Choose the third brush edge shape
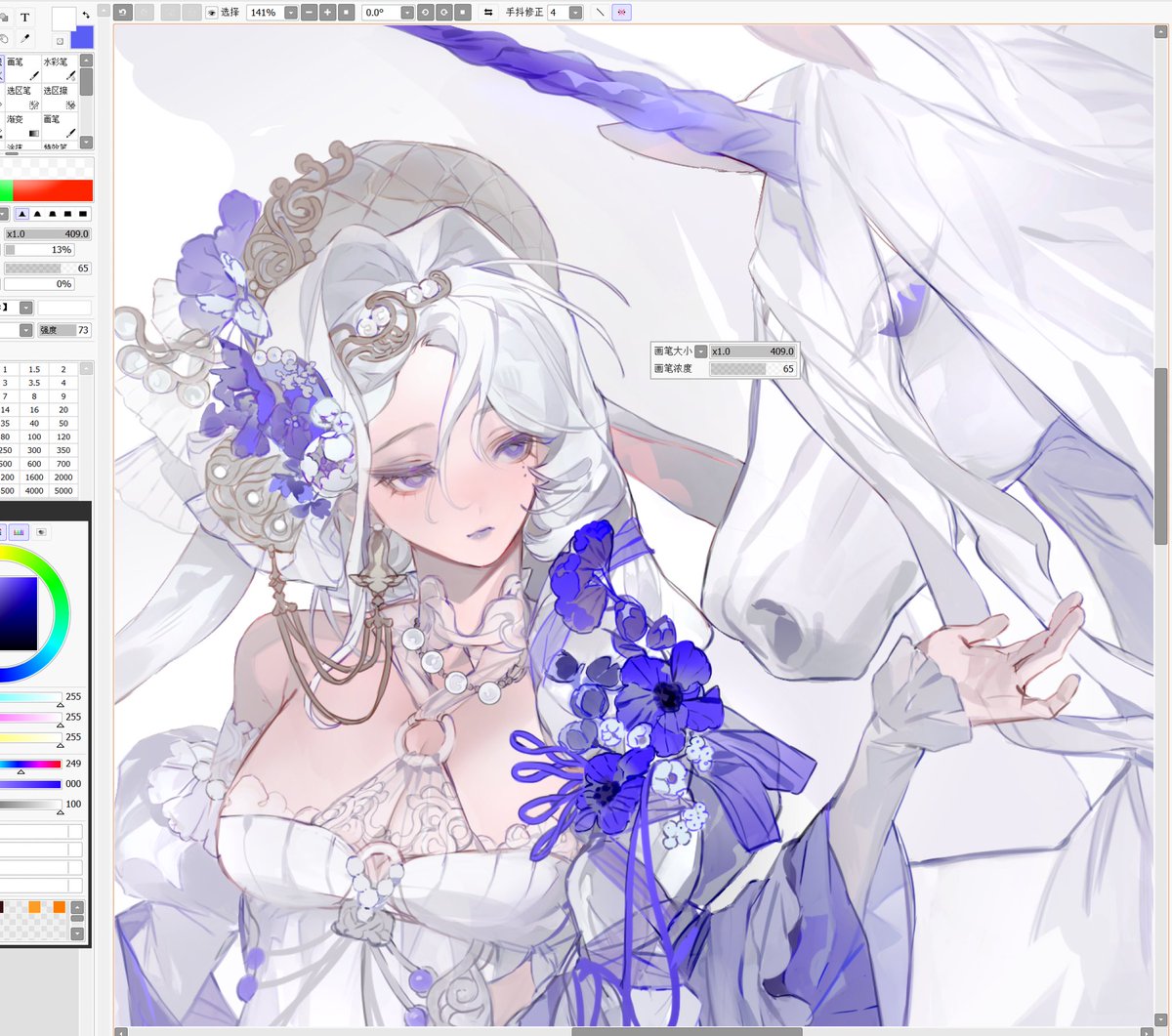Image resolution: width=1172 pixels, height=1036 pixels. click(x=53, y=213)
